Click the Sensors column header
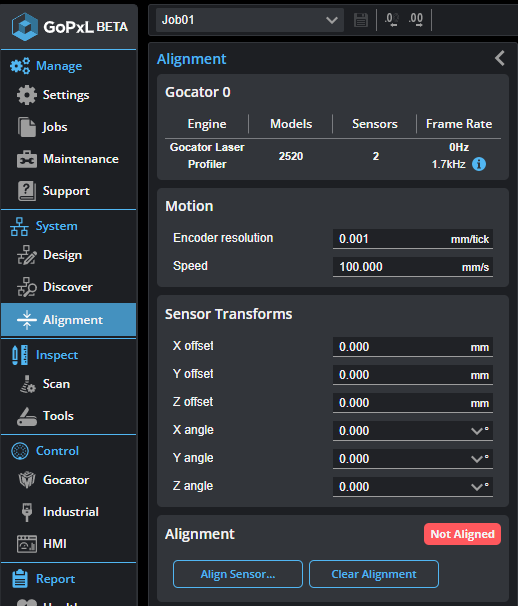 [375, 124]
